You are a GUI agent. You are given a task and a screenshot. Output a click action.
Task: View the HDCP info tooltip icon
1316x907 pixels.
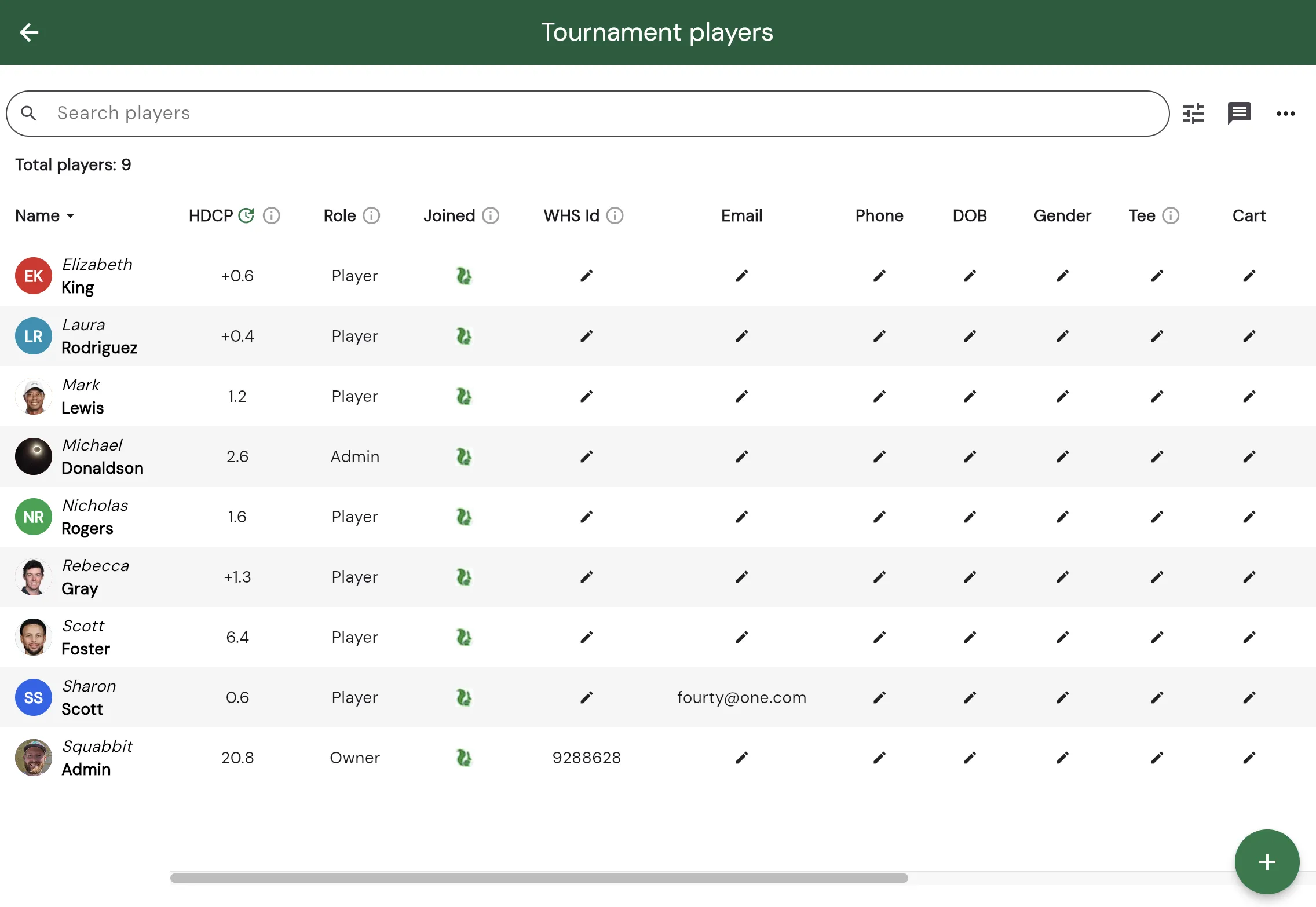coord(272,215)
